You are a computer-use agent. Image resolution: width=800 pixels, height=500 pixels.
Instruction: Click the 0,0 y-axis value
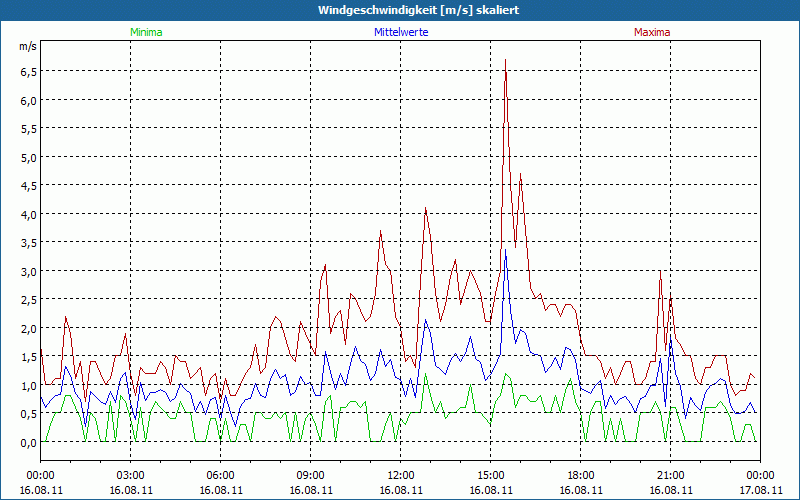pos(29,443)
